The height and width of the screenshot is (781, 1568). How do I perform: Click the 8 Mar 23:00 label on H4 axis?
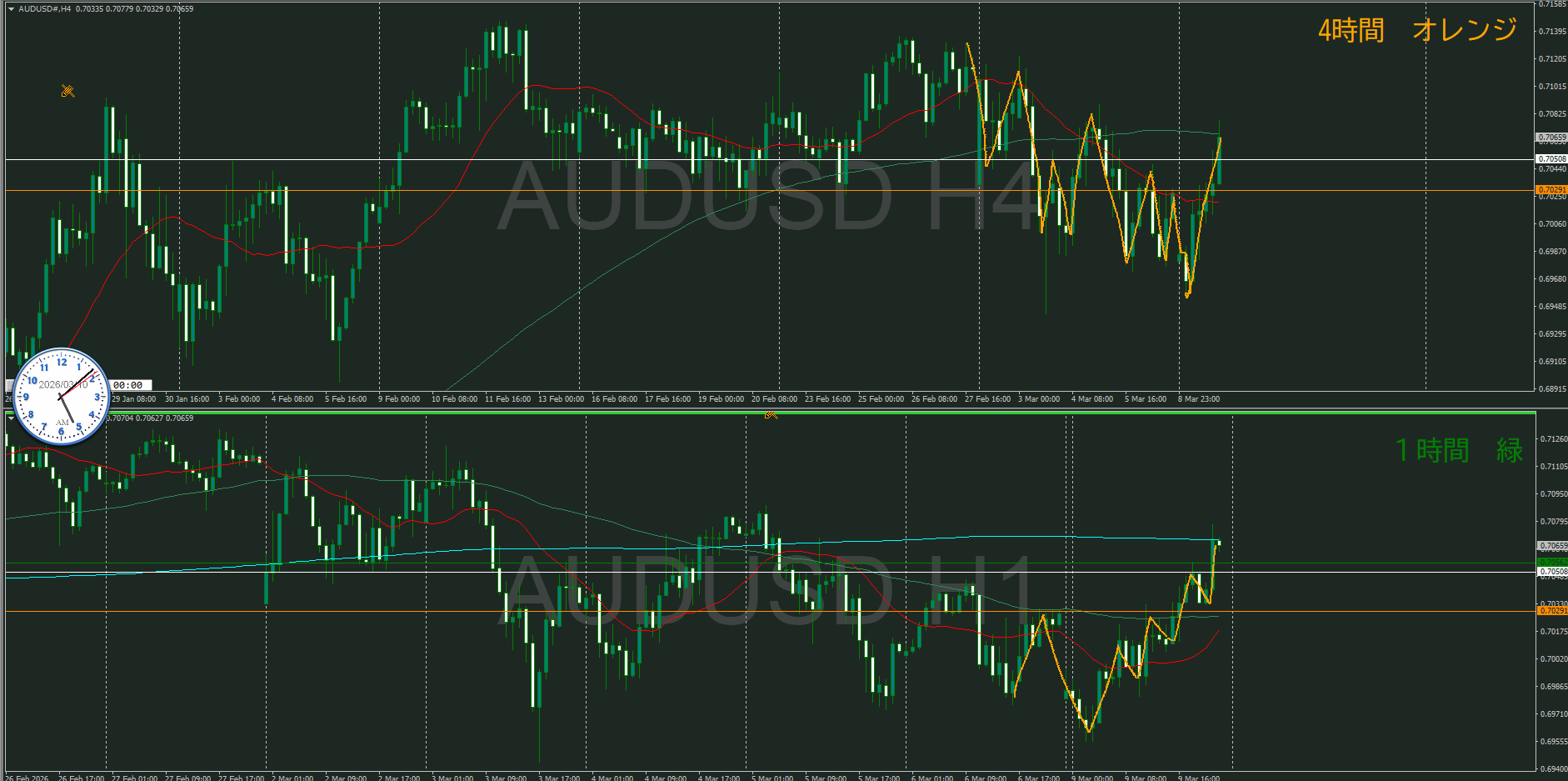pos(1198,399)
